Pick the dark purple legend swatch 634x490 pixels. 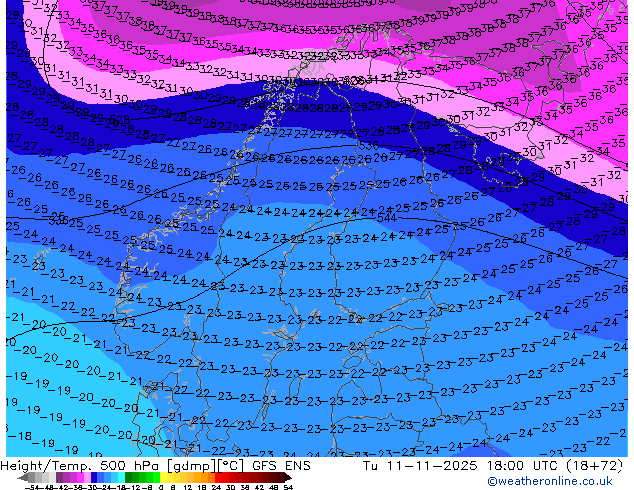tap(59, 477)
